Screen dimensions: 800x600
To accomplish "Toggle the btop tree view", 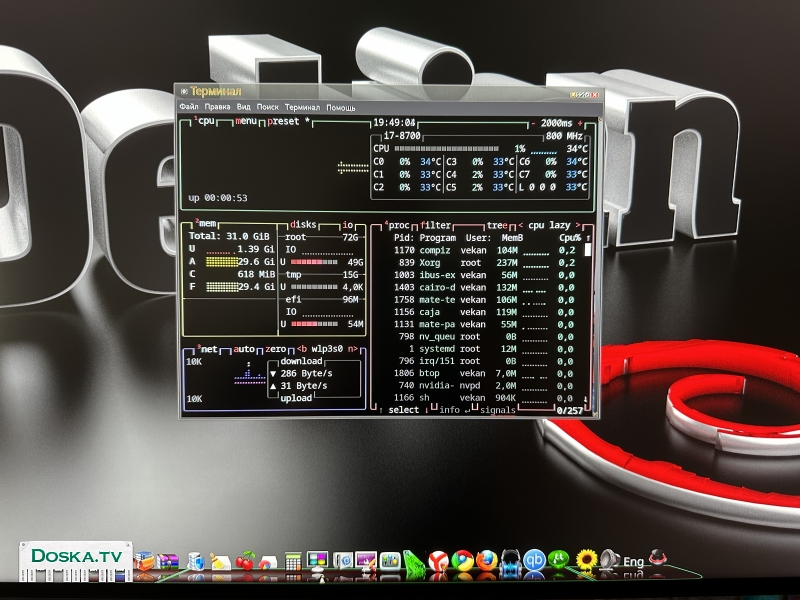I will click(x=497, y=225).
